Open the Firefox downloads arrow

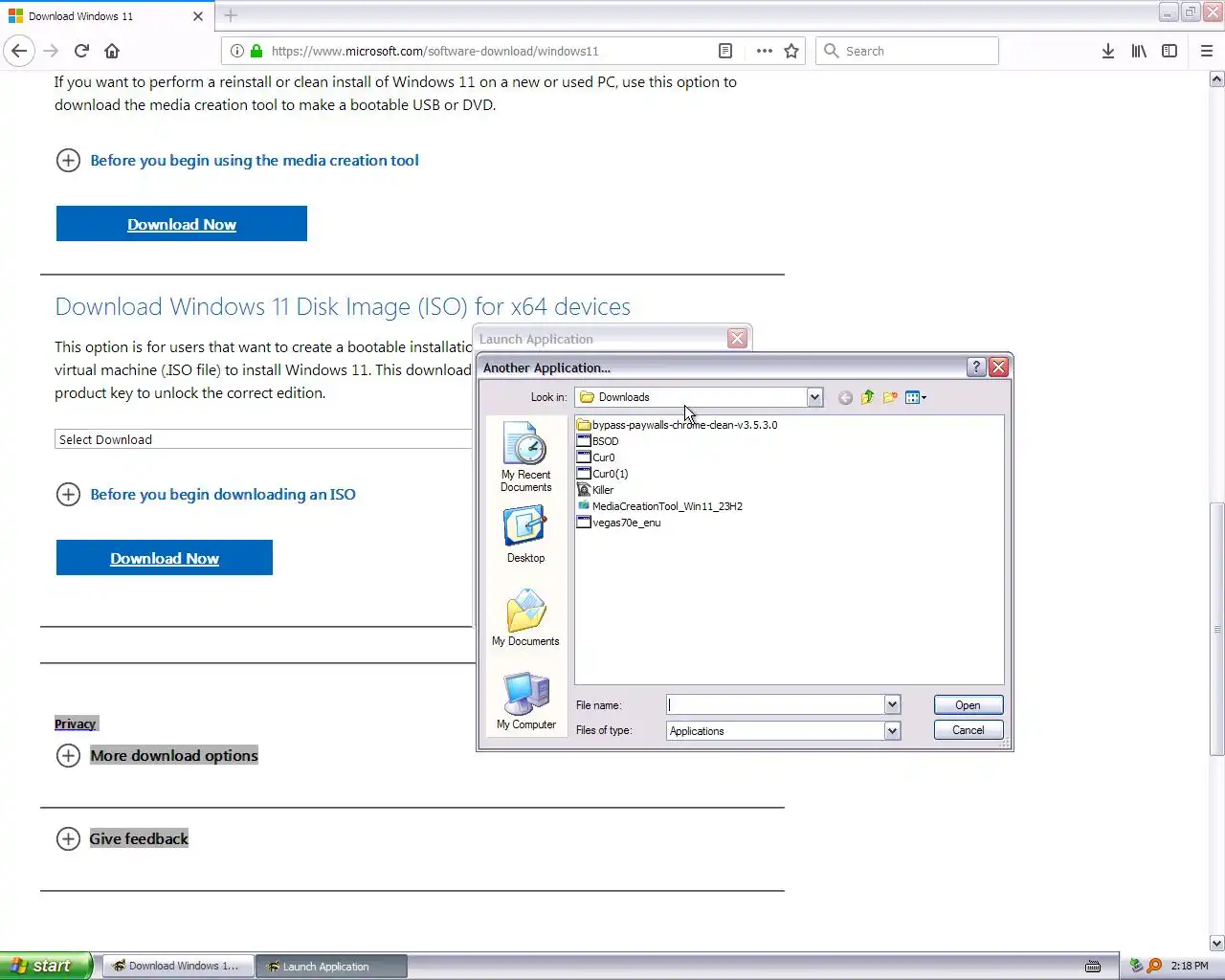[x=1107, y=51]
